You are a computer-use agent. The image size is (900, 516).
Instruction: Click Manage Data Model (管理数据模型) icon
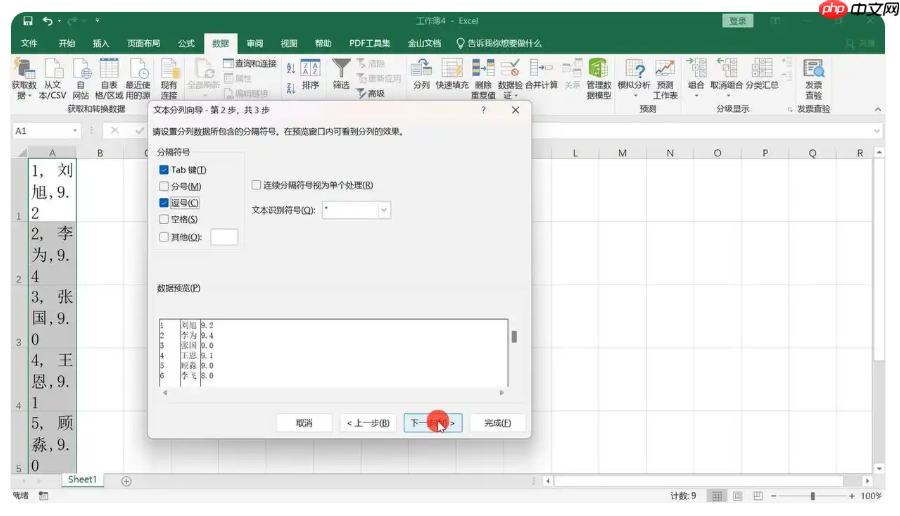click(599, 79)
